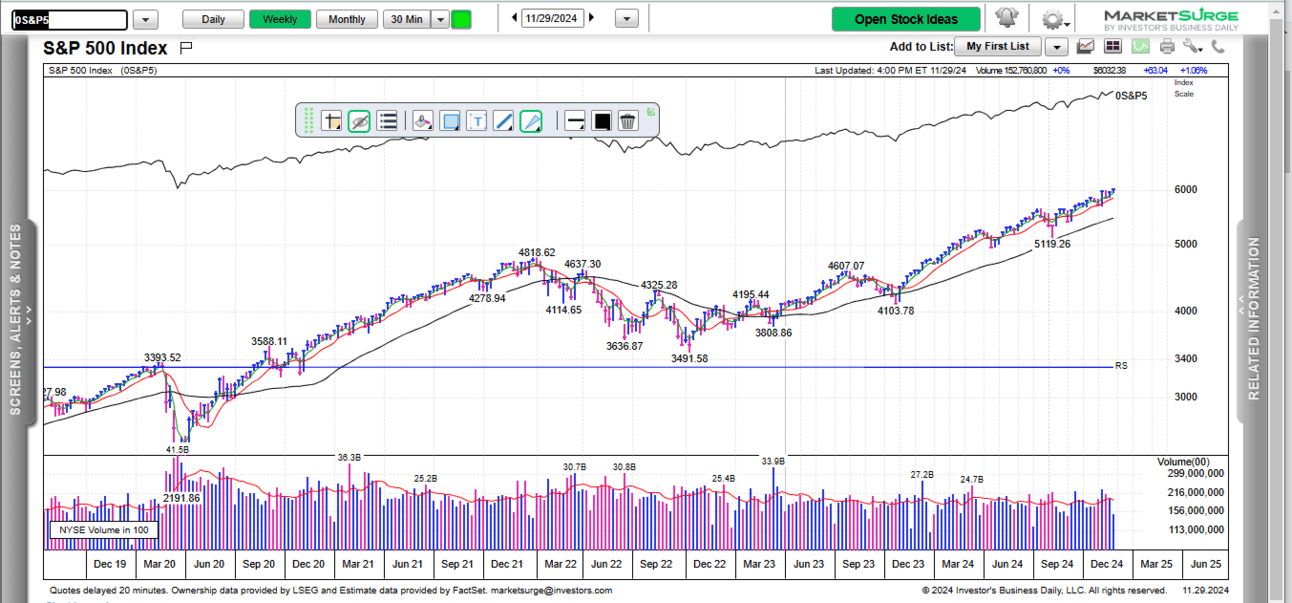Open the alerts bell icon

(1006, 18)
